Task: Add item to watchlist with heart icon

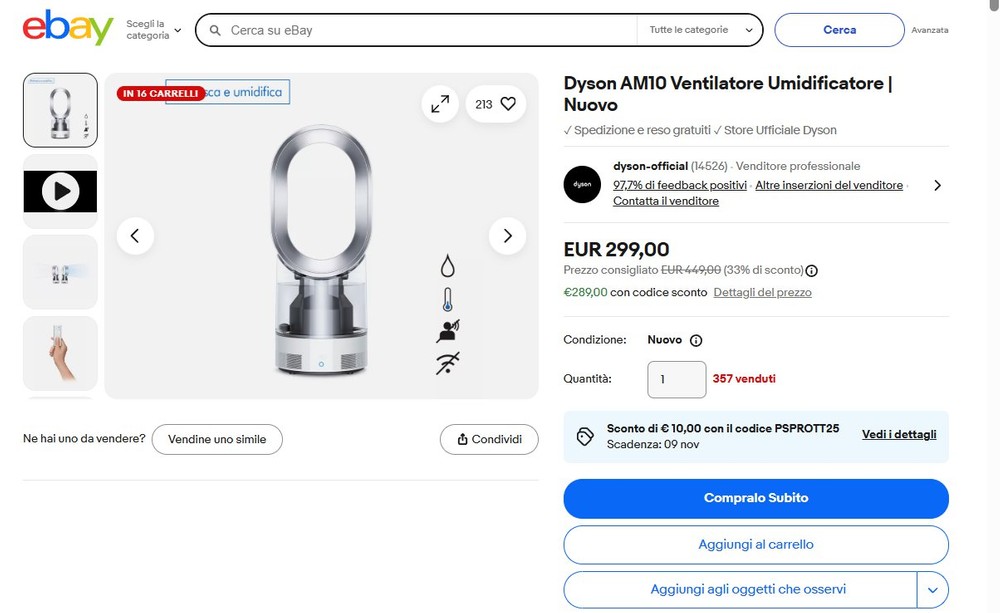Action: (x=508, y=104)
